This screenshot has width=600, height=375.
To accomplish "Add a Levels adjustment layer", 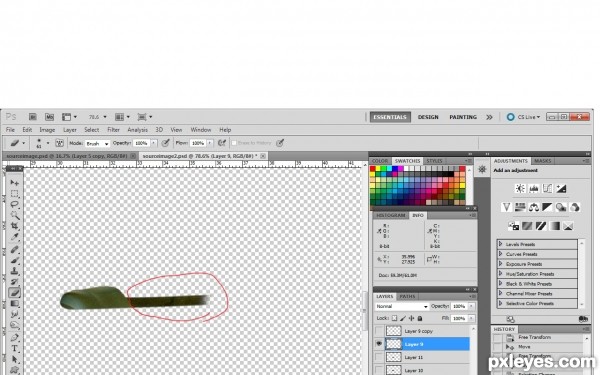I will click(x=534, y=188).
